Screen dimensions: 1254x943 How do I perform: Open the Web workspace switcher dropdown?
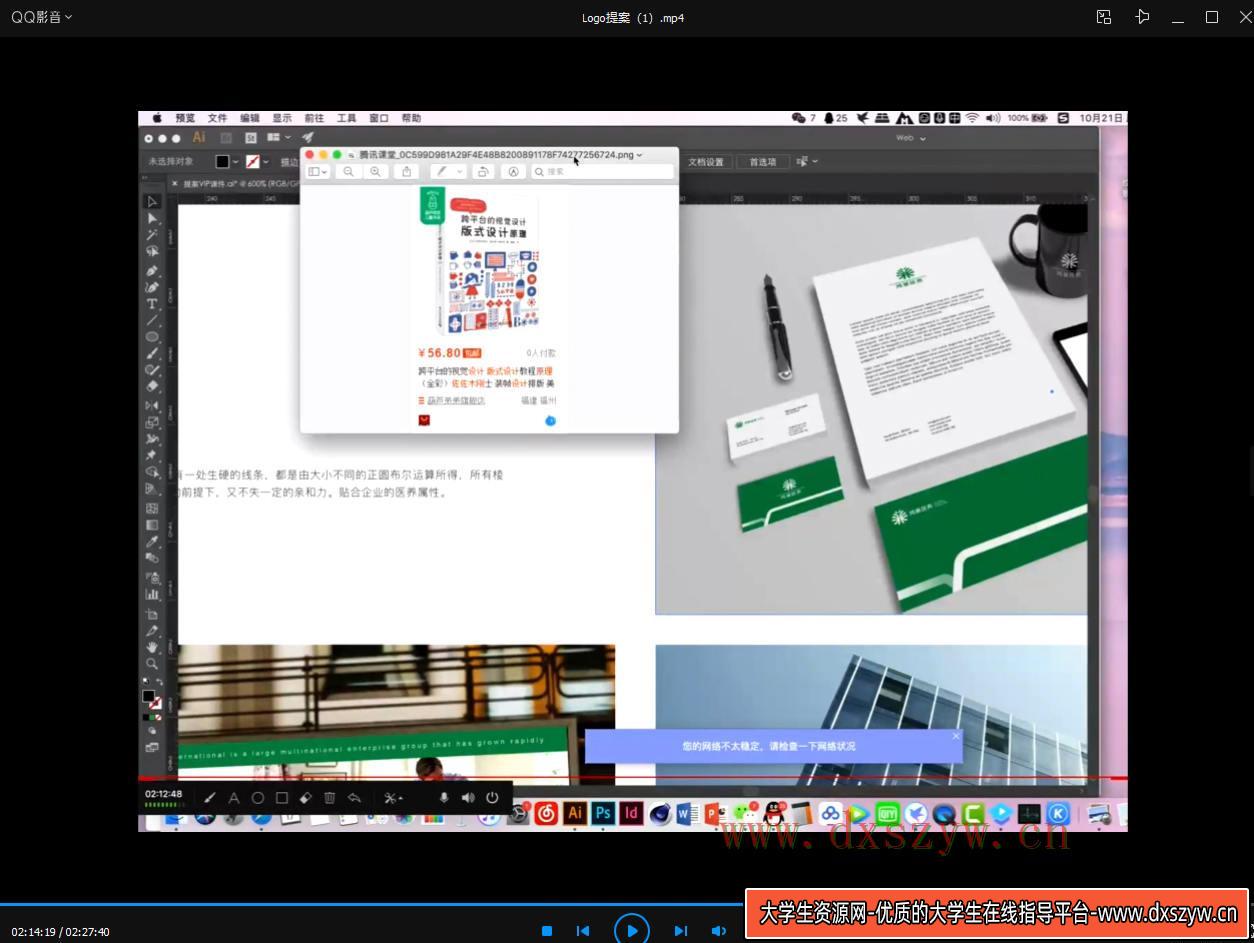pyautogui.click(x=911, y=138)
